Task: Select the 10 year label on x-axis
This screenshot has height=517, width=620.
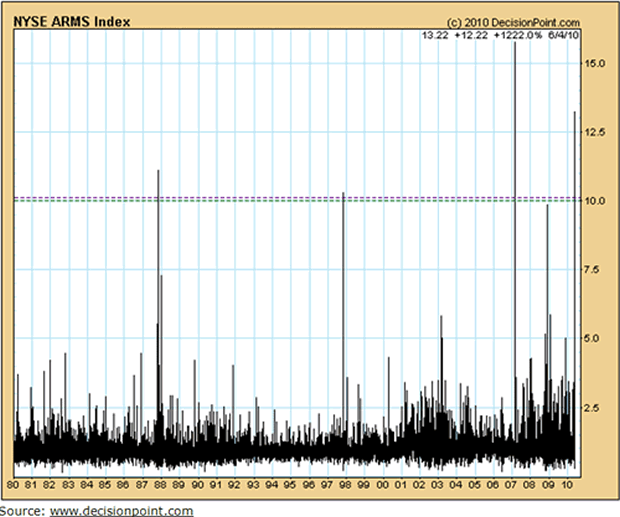Action: (x=566, y=485)
